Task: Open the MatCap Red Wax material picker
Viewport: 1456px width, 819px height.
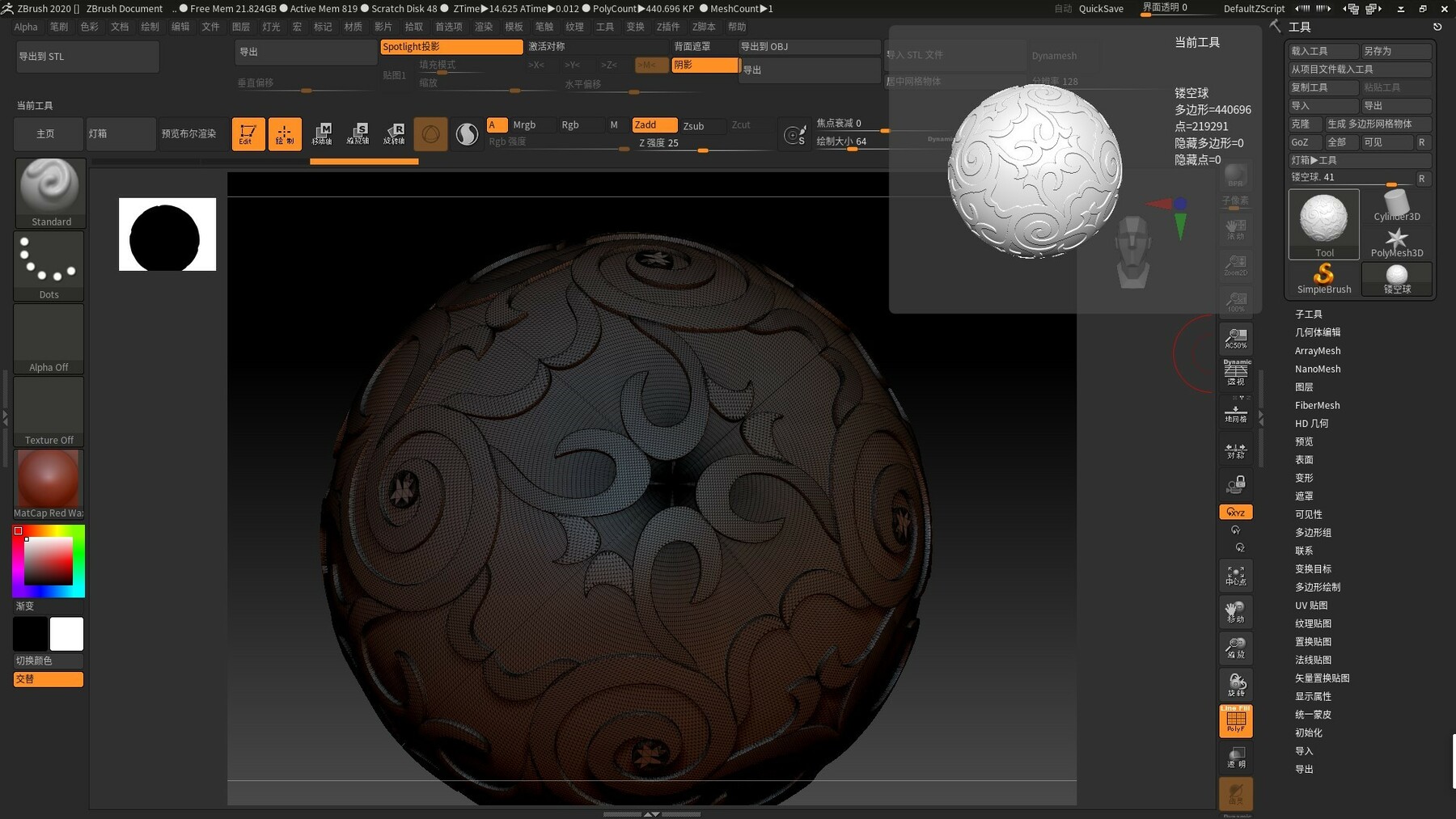Action: pyautogui.click(x=47, y=479)
